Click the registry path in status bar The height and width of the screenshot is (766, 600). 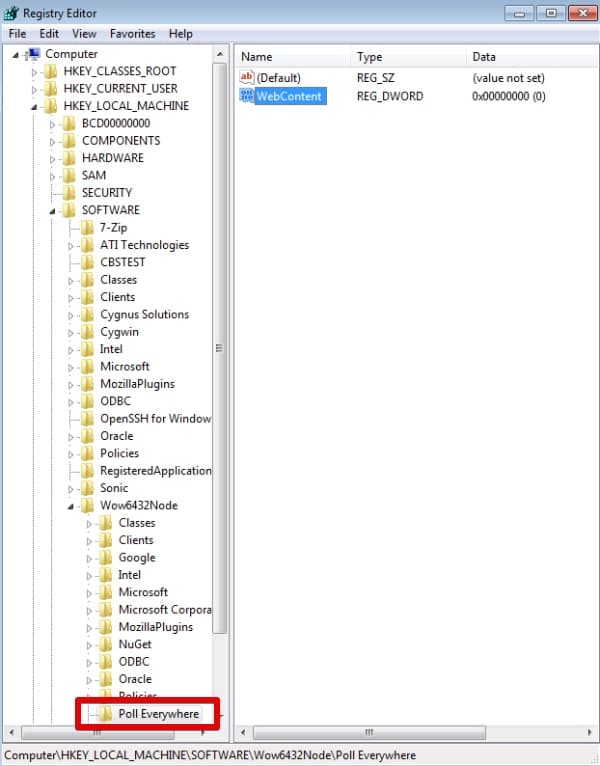pyautogui.click(x=210, y=755)
